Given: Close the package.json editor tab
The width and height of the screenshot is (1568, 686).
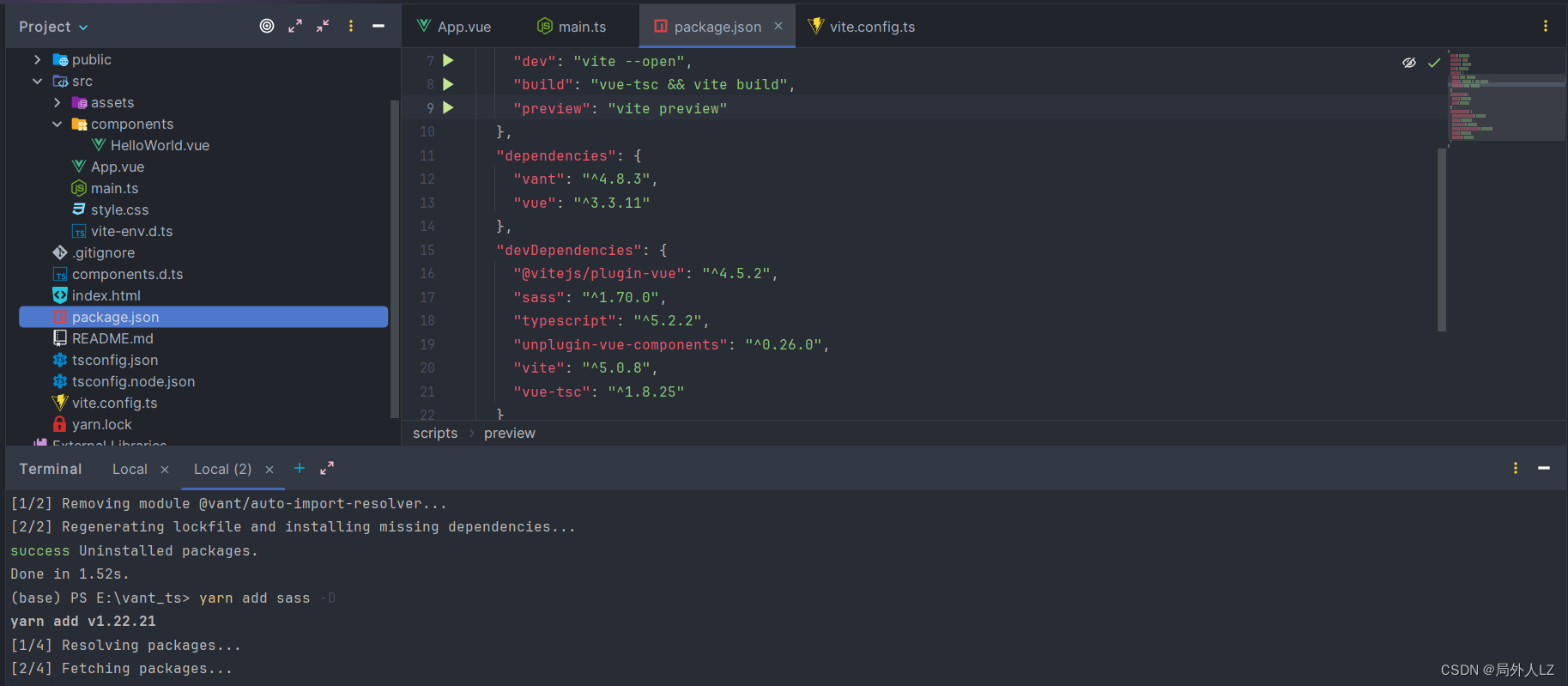Looking at the screenshot, I should 778,26.
